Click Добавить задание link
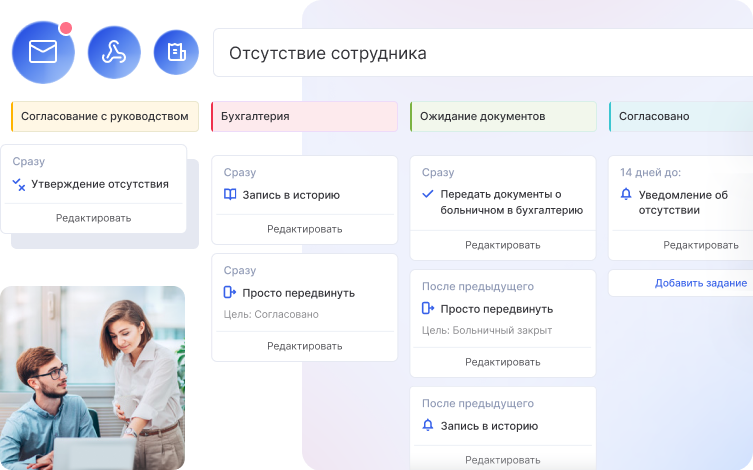753x470 pixels. coord(700,283)
